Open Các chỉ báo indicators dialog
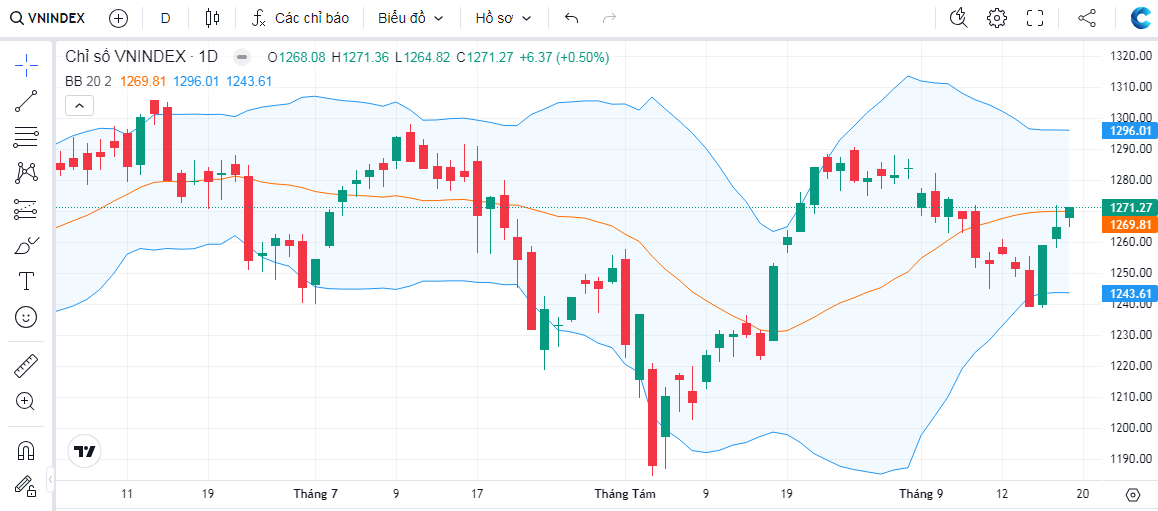Image resolution: width=1158 pixels, height=511 pixels. tap(300, 18)
